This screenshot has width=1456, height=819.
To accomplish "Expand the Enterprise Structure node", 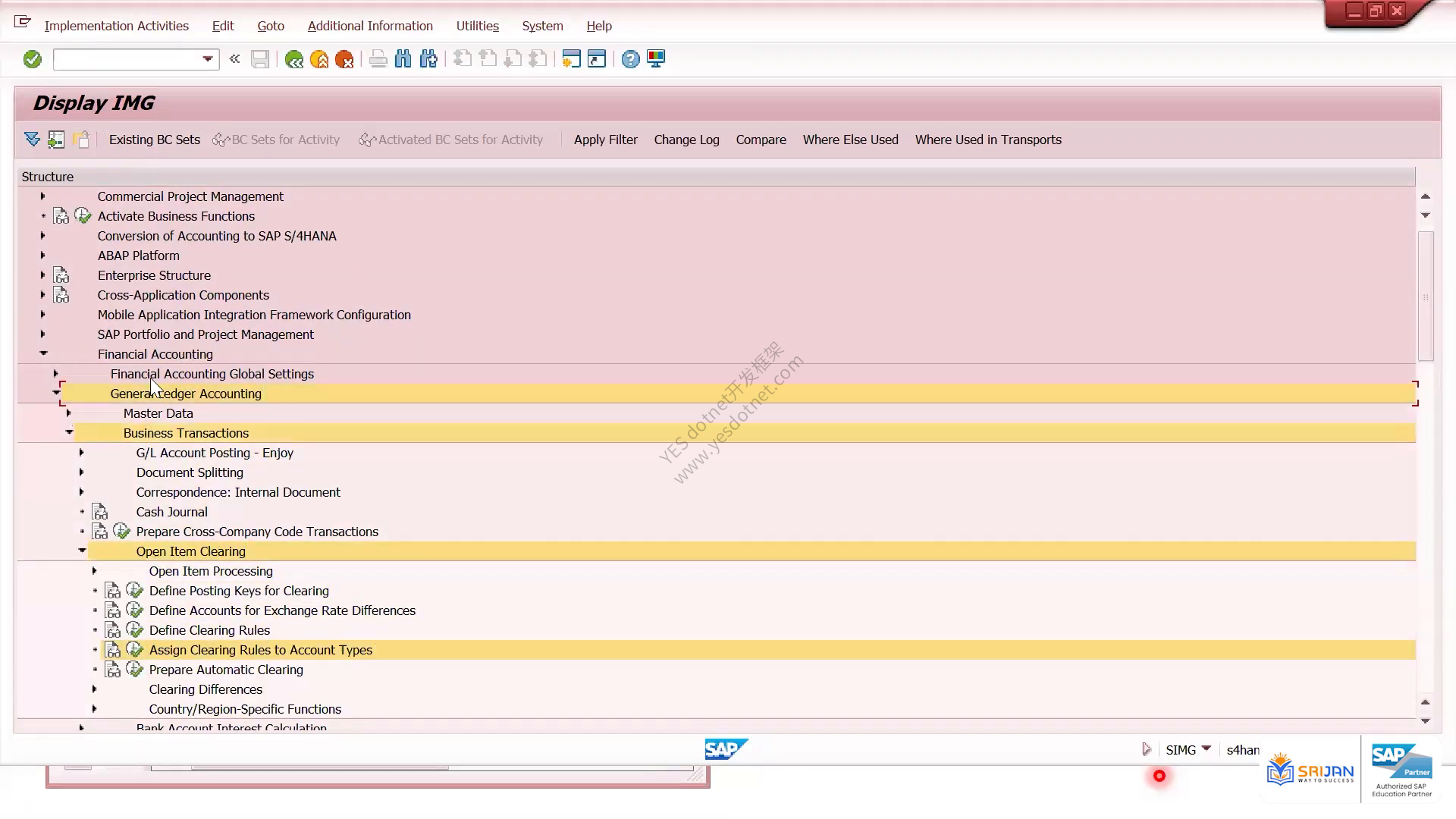I will coord(43,275).
